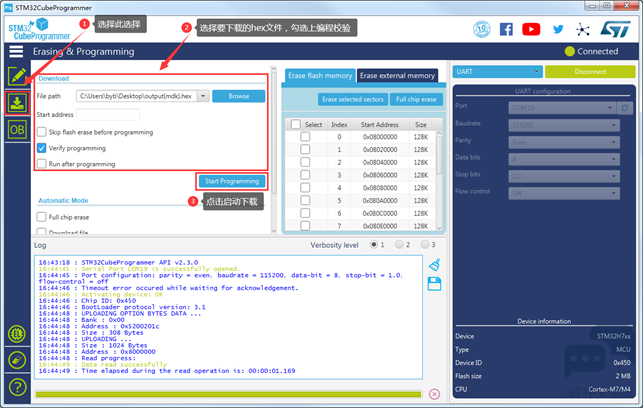Set verbosity level to 2
Image resolution: width=643 pixels, height=408 pixels.
pyautogui.click(x=399, y=244)
